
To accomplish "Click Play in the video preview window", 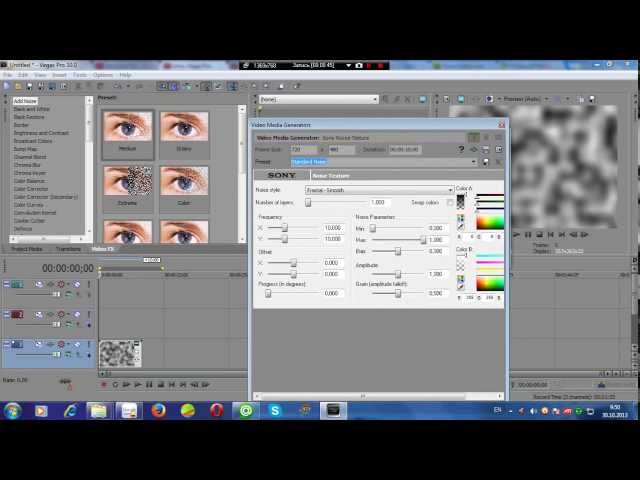I will coord(517,234).
